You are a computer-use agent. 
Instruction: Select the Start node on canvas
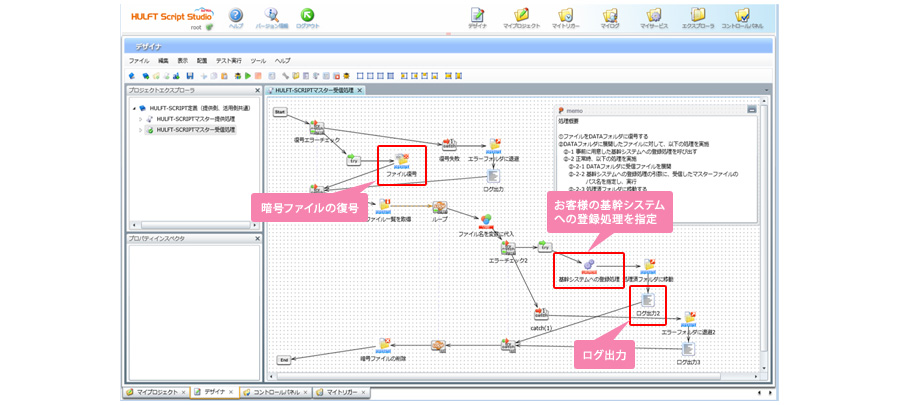[x=280, y=111]
